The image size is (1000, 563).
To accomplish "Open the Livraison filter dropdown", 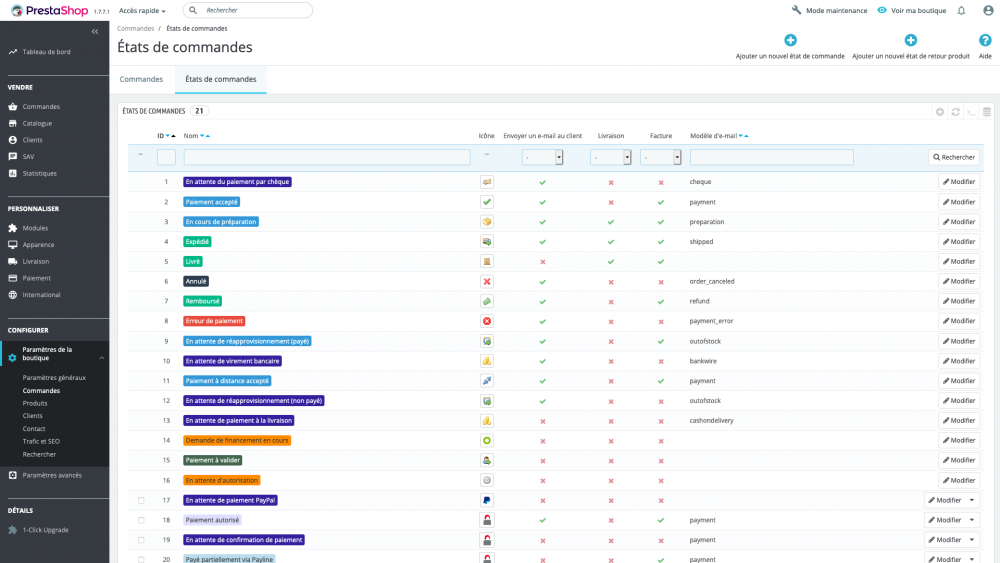I will coord(611,157).
